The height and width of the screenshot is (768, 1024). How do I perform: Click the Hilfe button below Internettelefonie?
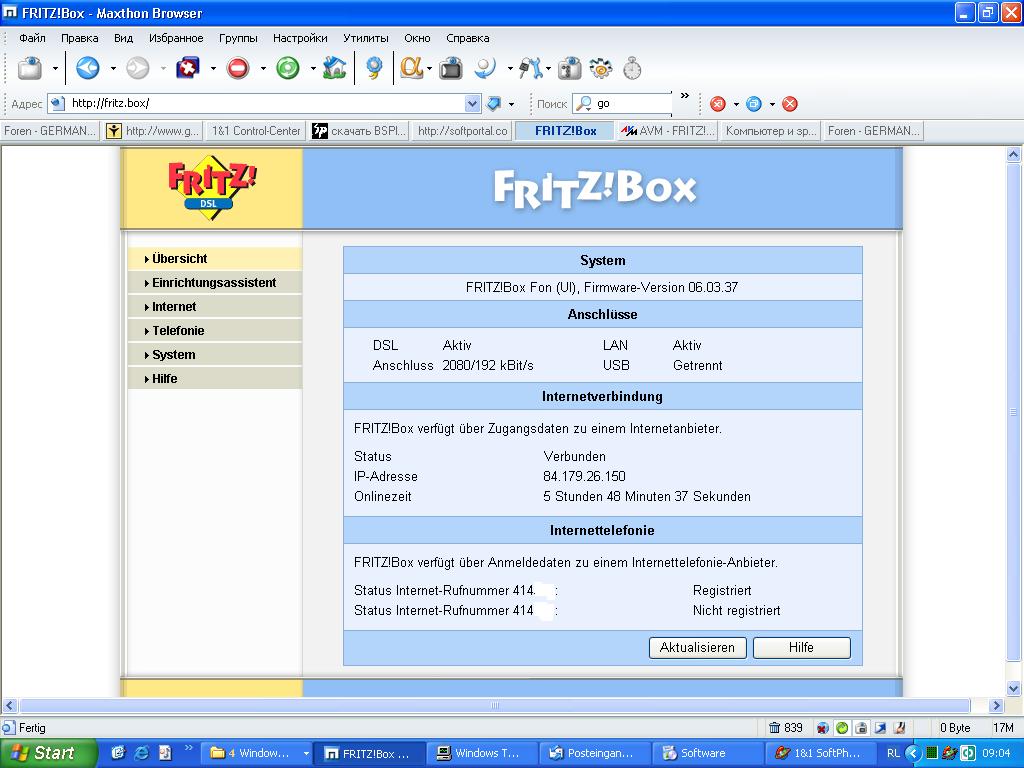tap(801, 647)
